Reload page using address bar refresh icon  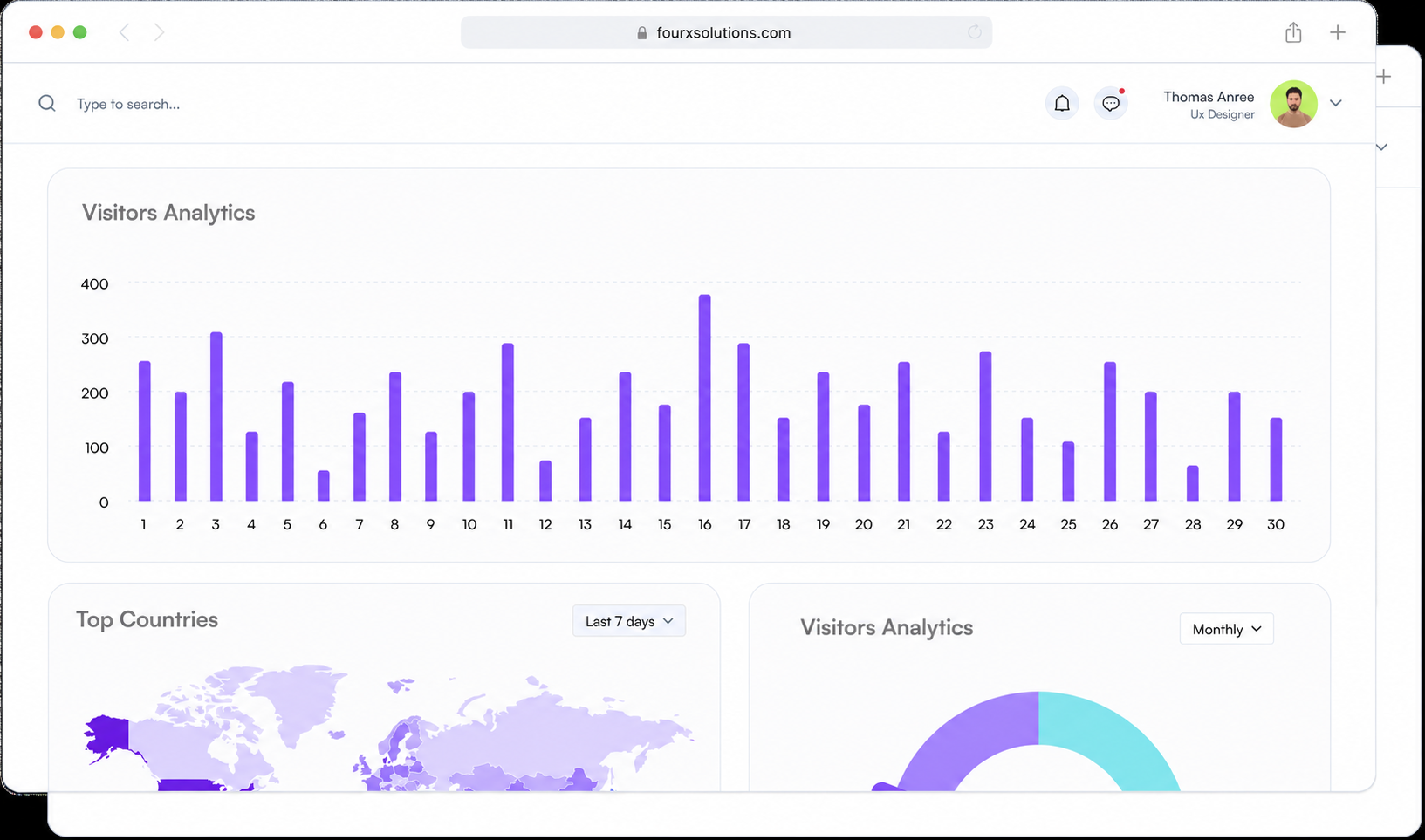pyautogui.click(x=975, y=32)
